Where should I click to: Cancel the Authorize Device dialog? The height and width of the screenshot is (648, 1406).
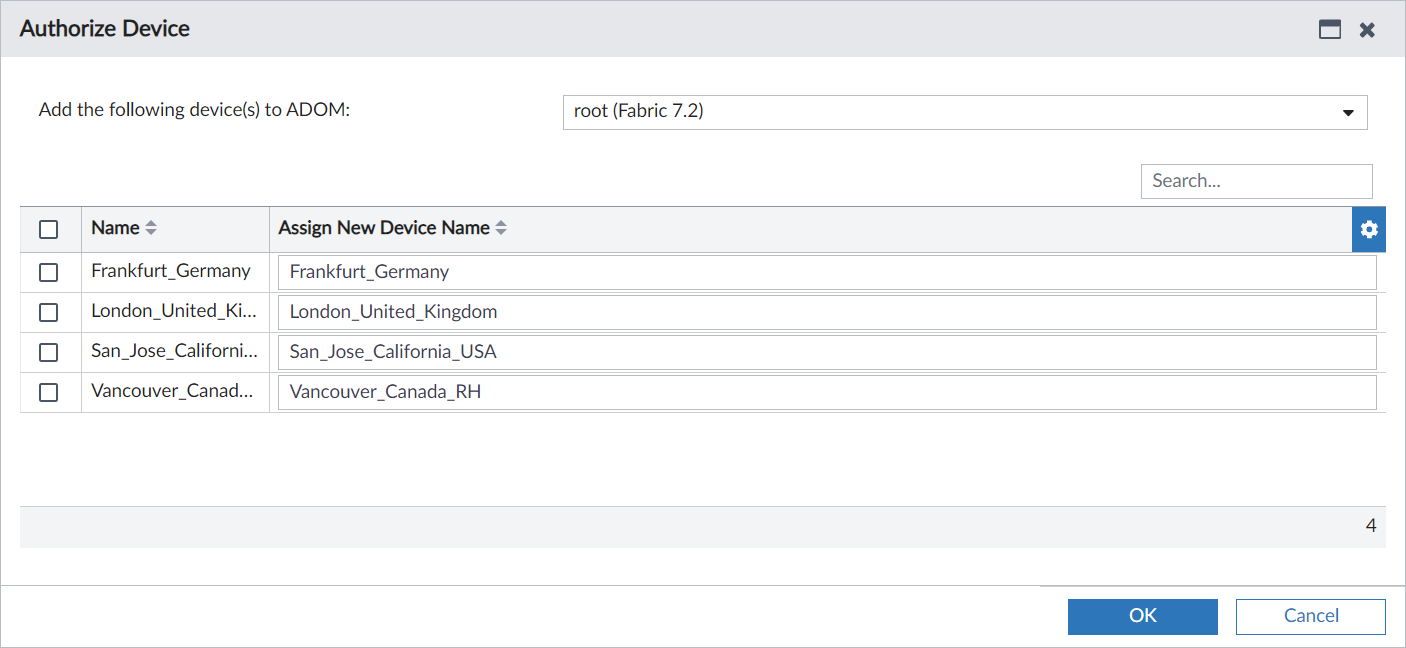click(1310, 616)
